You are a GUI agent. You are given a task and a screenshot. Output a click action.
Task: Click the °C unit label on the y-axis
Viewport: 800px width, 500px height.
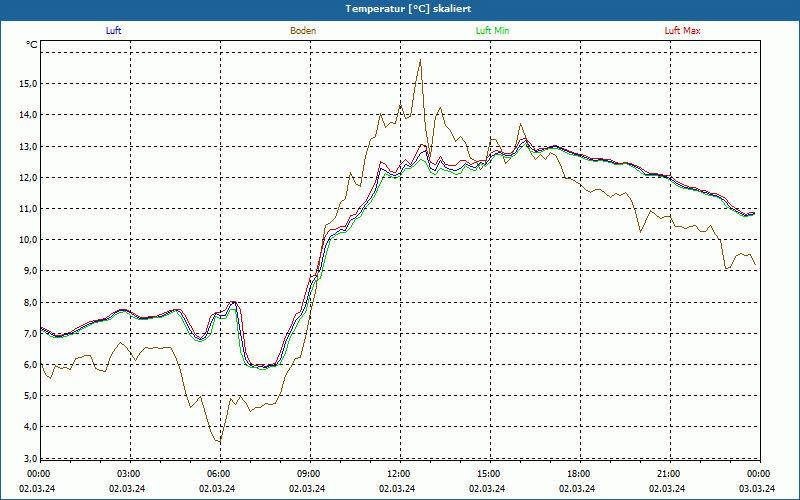click(32, 45)
